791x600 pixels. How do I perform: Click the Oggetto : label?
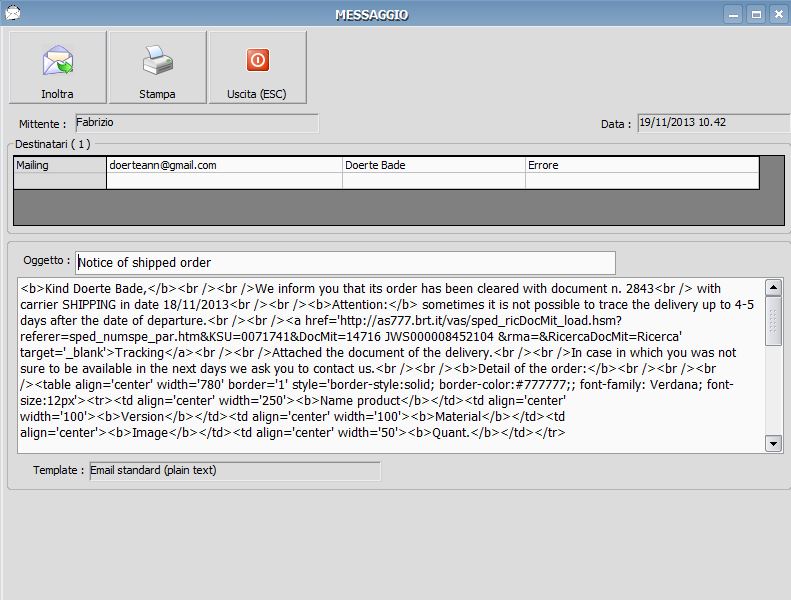coord(46,260)
